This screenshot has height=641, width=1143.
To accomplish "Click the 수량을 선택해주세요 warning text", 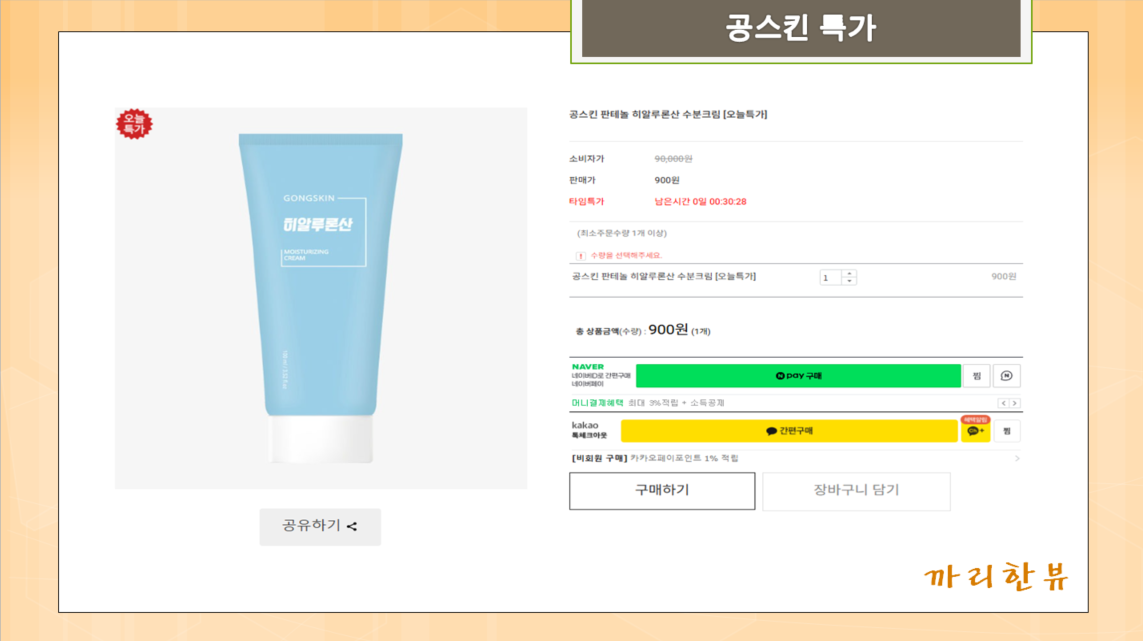I will click(x=625, y=255).
